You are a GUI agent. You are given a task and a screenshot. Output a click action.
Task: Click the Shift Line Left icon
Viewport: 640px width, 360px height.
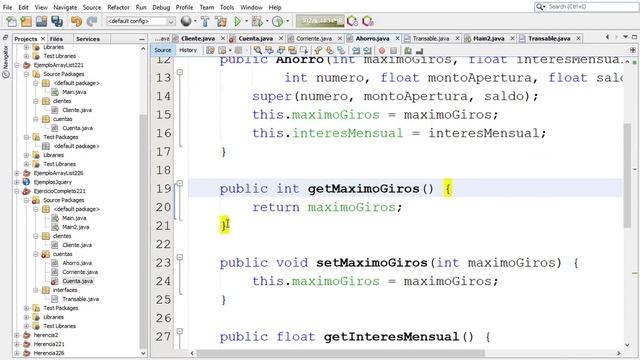356,51
